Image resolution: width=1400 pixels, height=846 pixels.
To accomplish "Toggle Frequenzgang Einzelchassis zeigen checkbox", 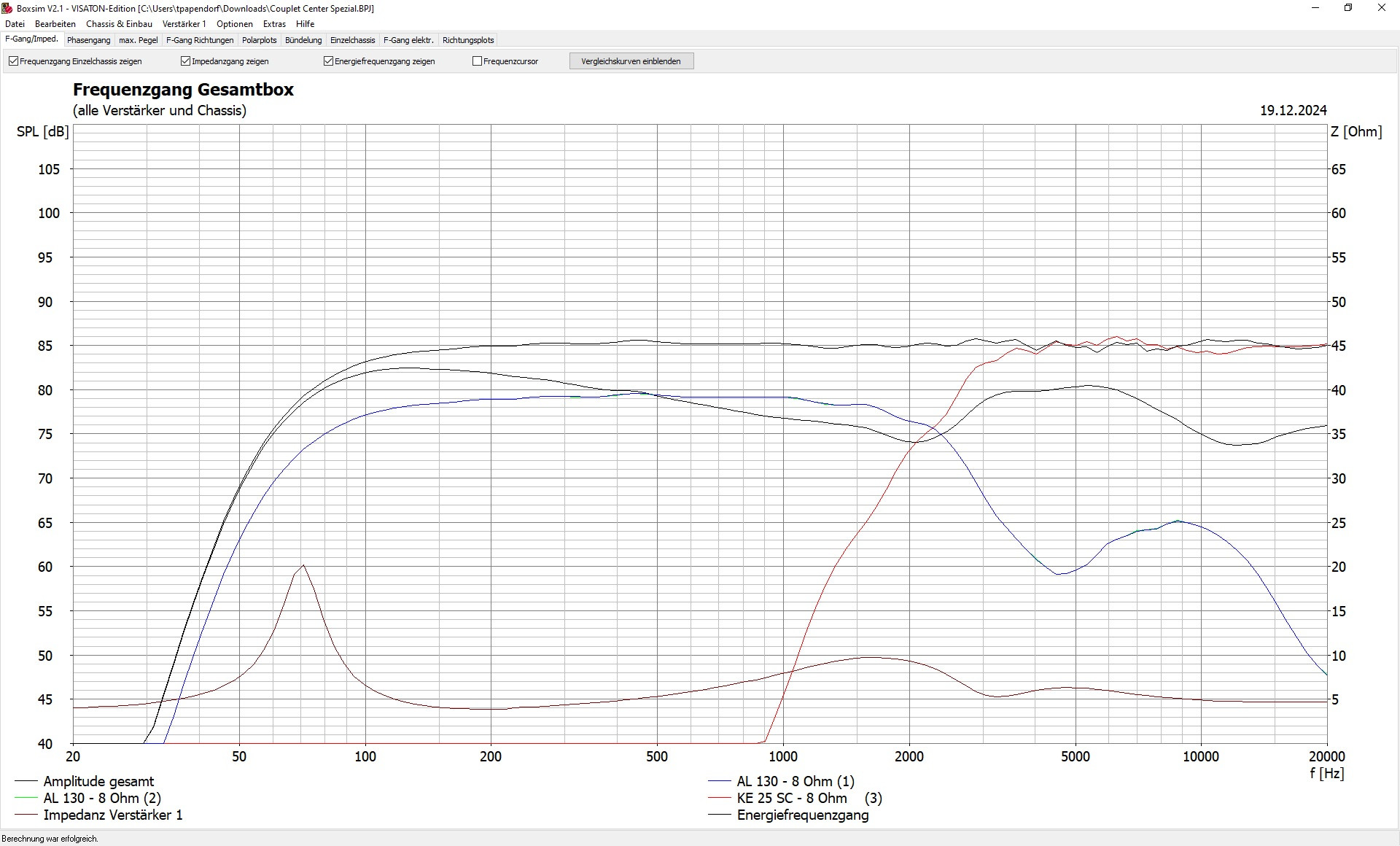I will click(14, 61).
